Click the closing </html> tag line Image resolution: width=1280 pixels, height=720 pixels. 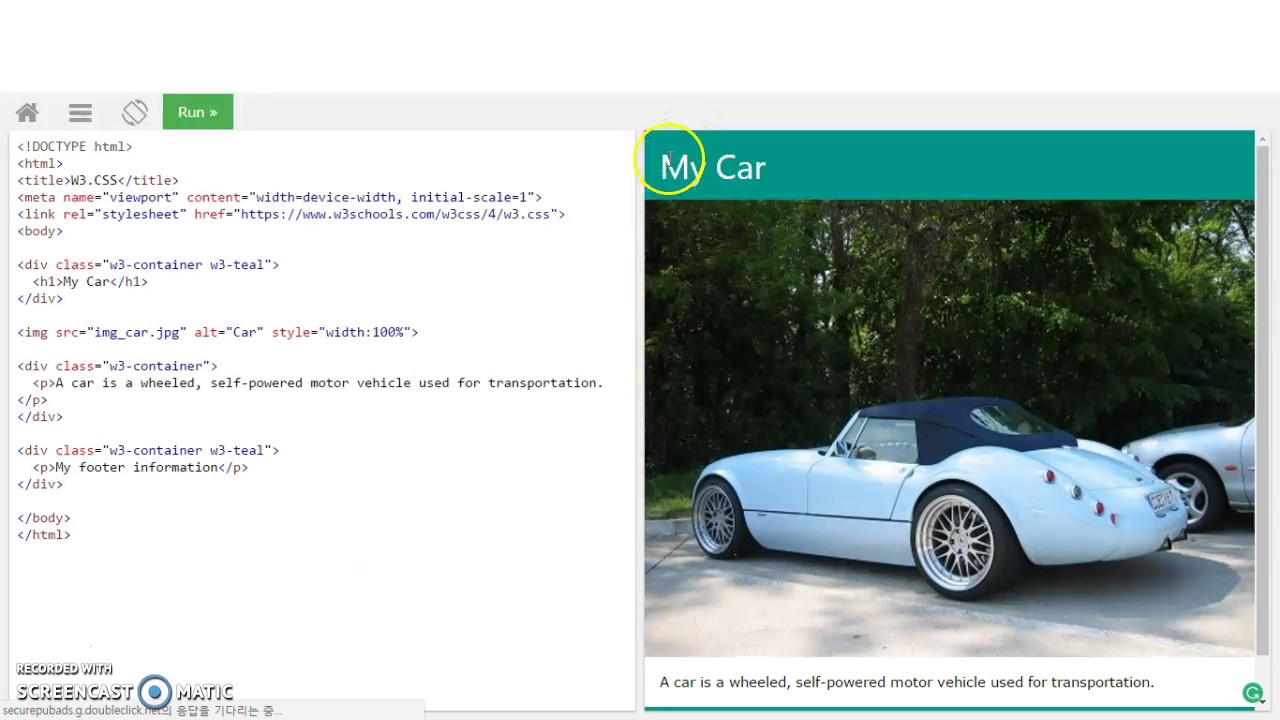pos(44,535)
